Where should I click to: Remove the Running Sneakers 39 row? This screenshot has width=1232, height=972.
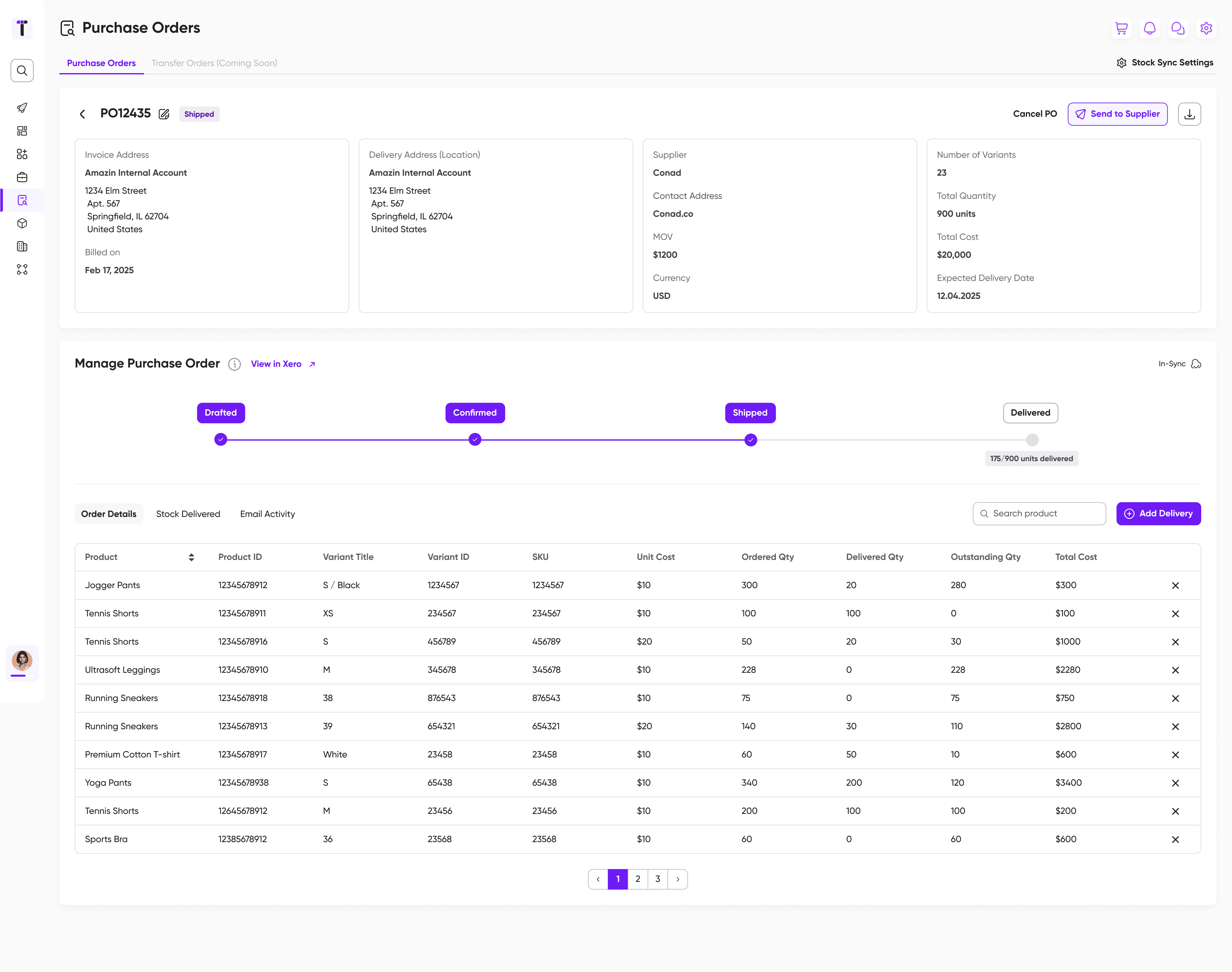(1176, 727)
